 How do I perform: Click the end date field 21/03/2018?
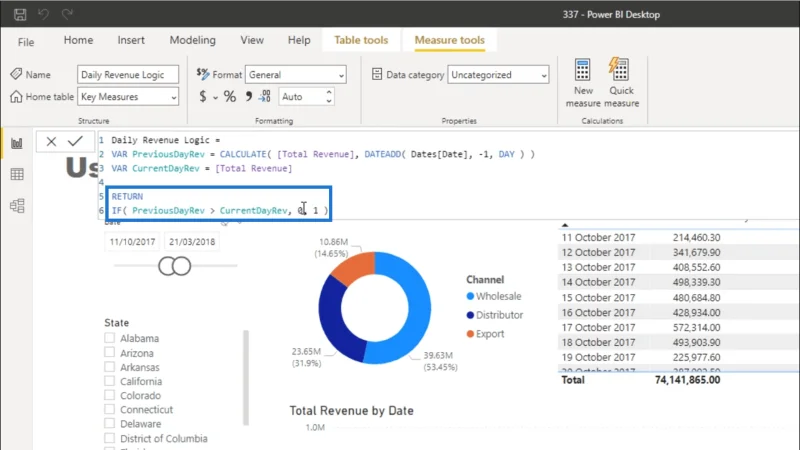point(192,242)
